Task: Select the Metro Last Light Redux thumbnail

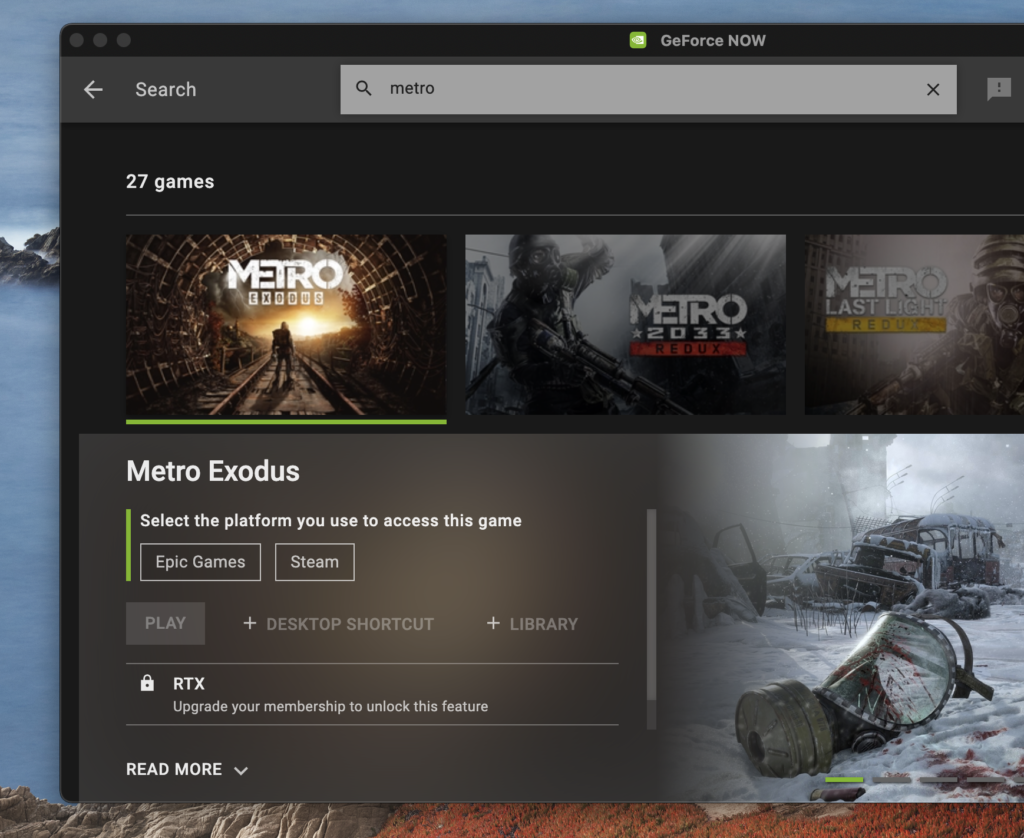Action: (914, 325)
